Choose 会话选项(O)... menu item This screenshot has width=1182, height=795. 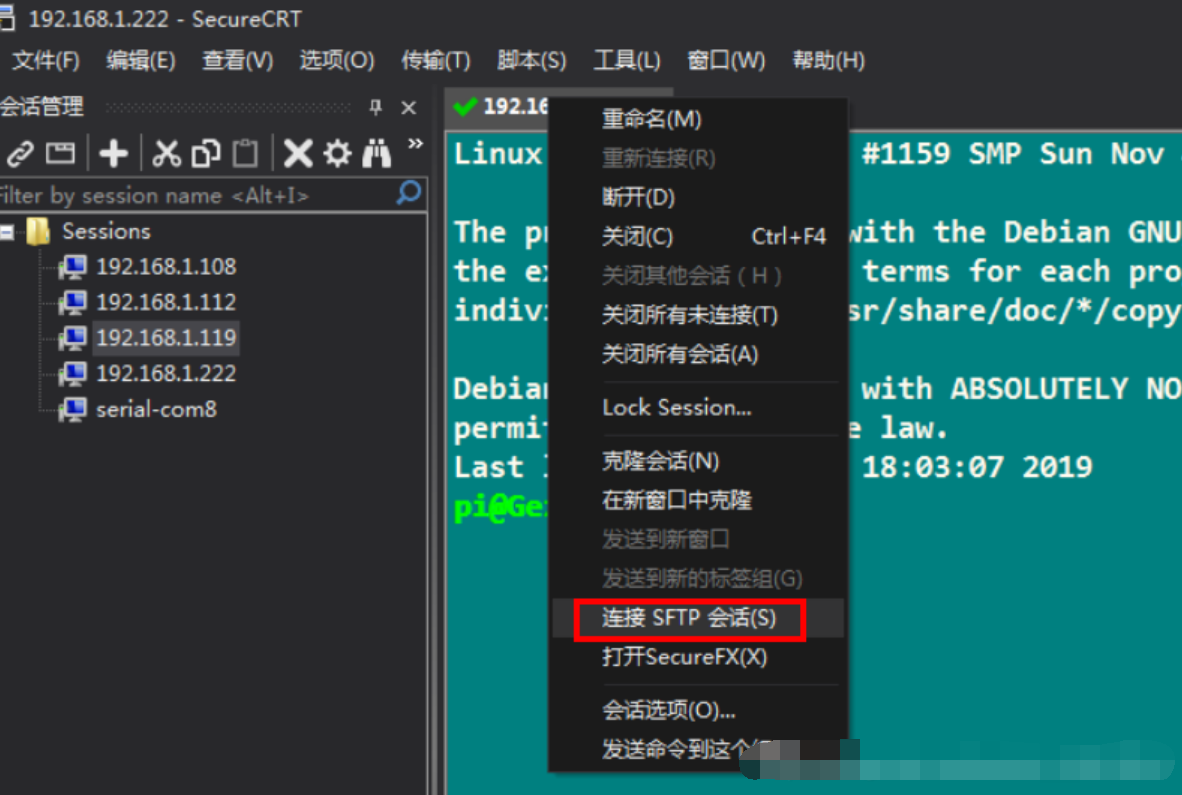coord(698,711)
